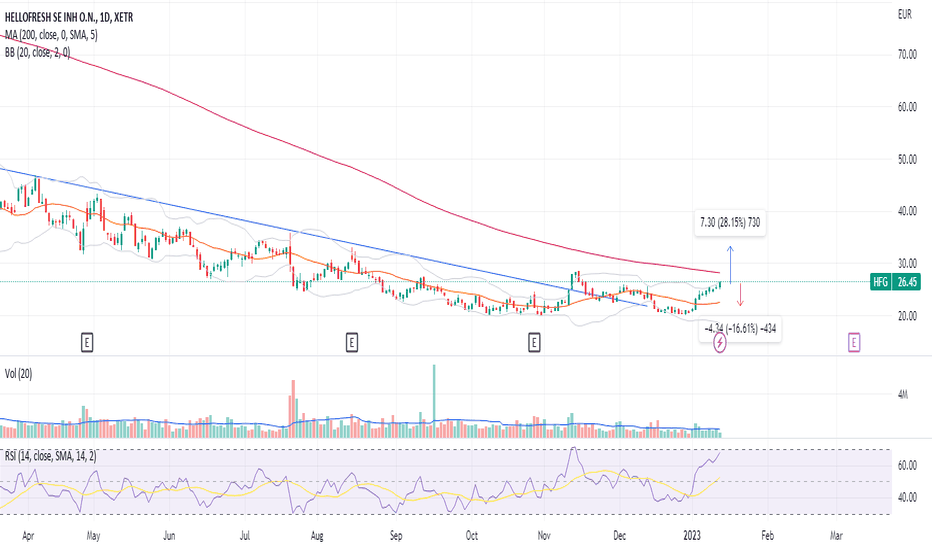The image size is (932, 550).
Task: Open the lightning bolt event marker in January
Action: click(720, 342)
